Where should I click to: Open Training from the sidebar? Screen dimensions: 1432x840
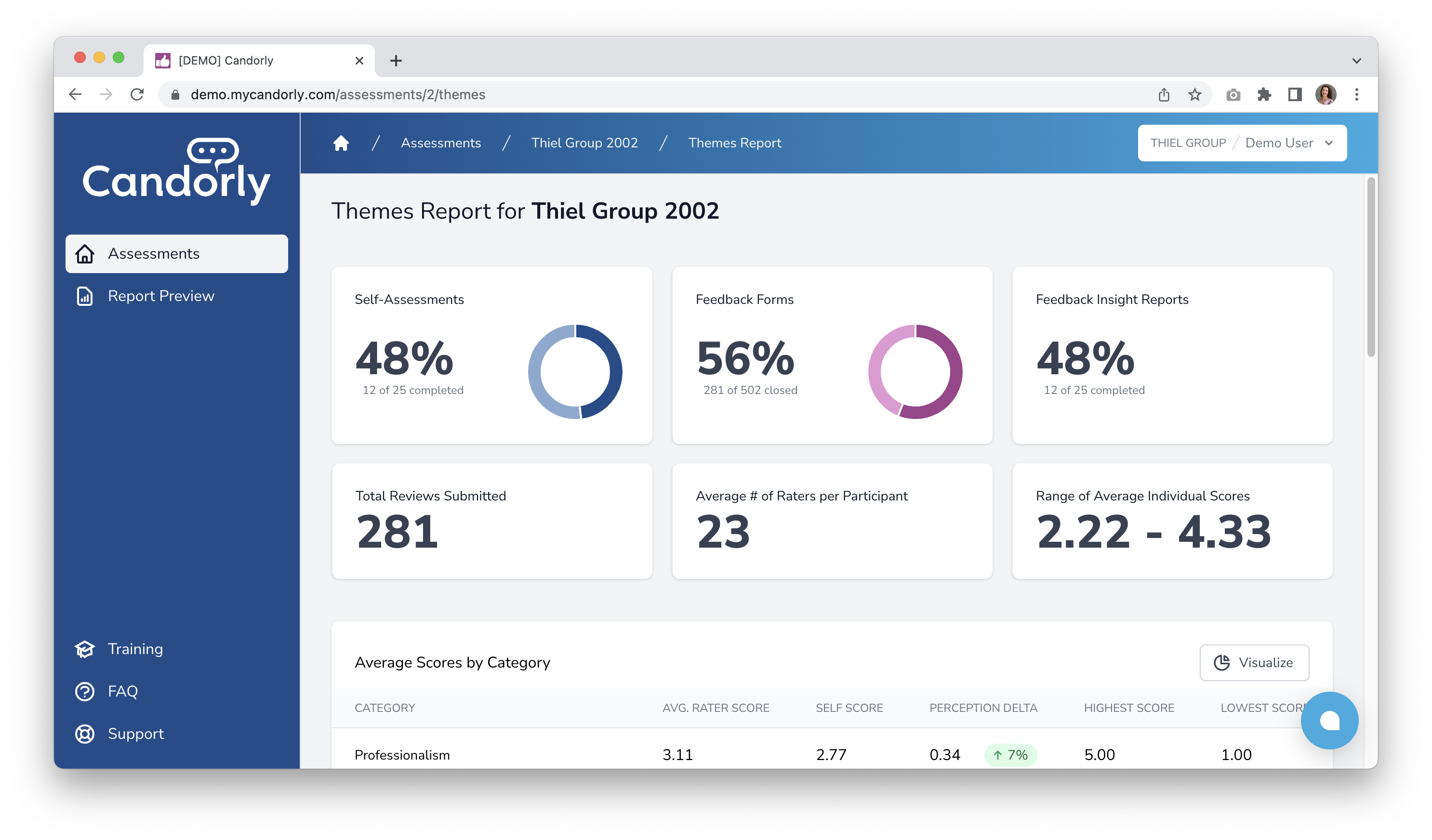(135, 649)
